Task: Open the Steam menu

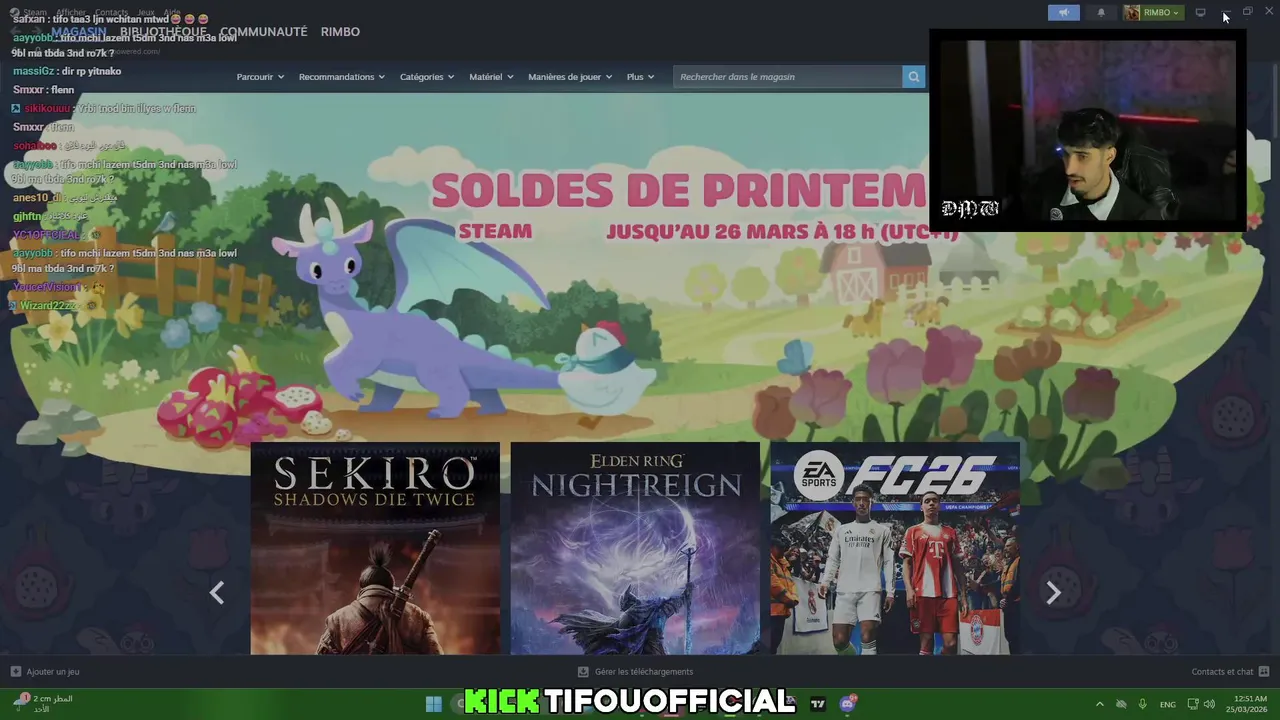Action: [35, 12]
